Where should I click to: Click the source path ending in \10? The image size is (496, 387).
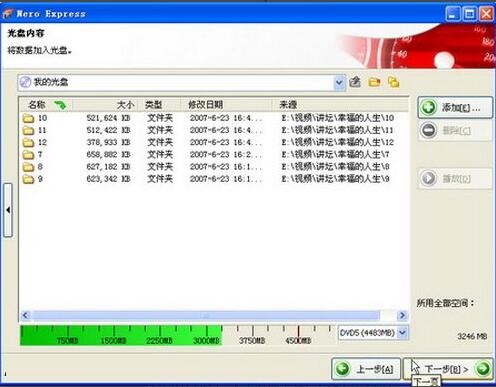(337, 118)
